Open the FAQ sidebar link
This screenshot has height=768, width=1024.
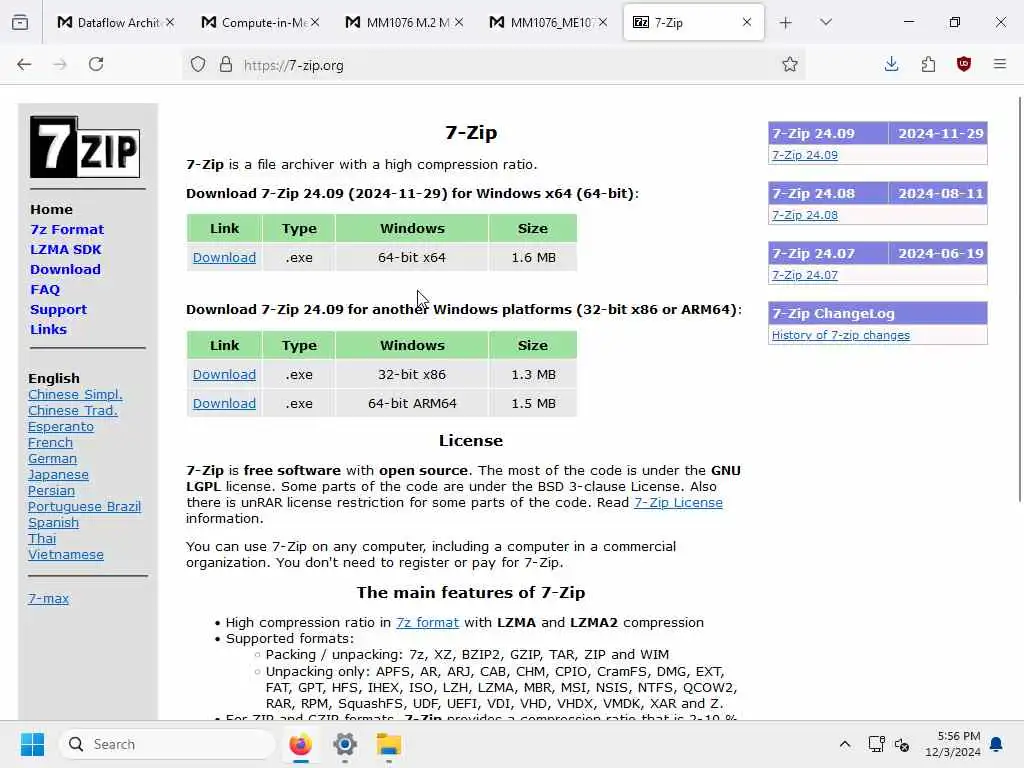[44, 289]
